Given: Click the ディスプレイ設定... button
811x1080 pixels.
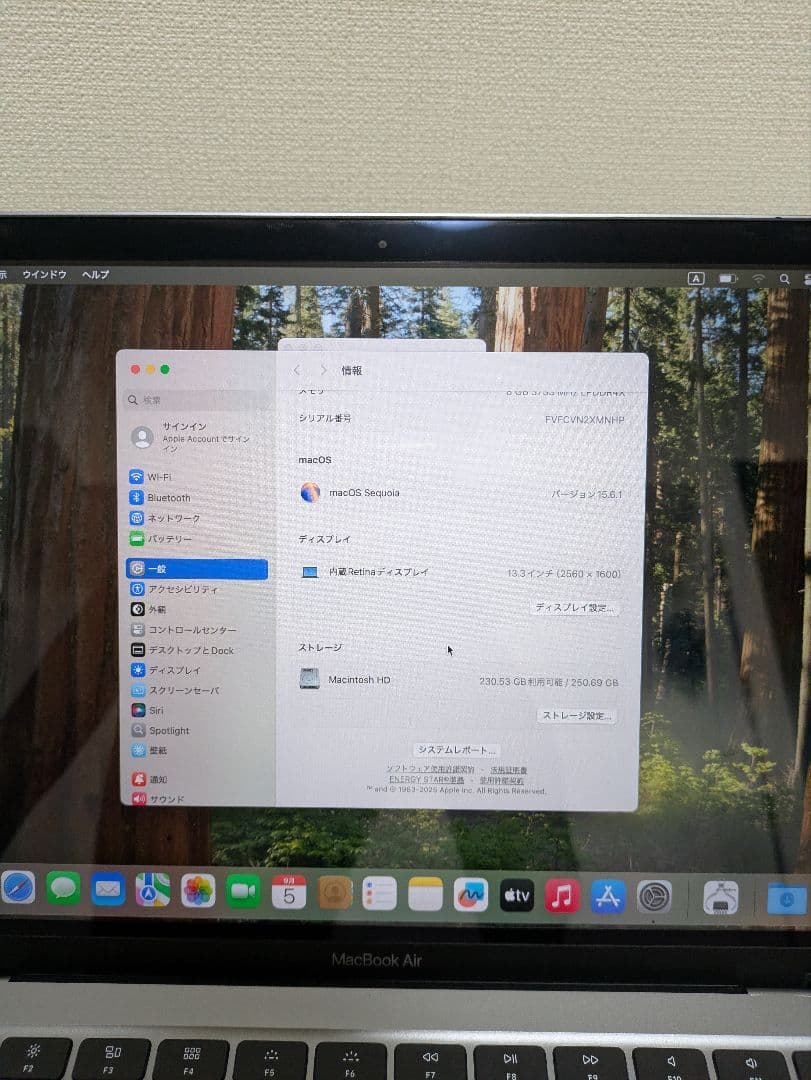Looking at the screenshot, I should pyautogui.click(x=575, y=608).
